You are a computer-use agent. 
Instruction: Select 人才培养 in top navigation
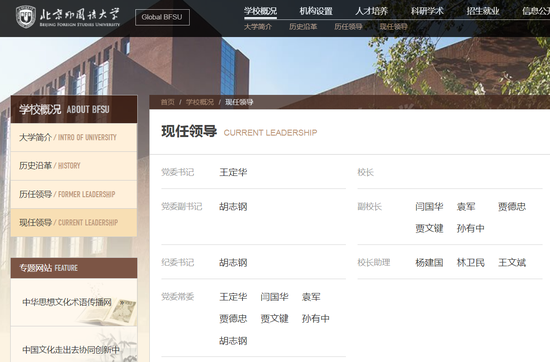click(x=371, y=11)
